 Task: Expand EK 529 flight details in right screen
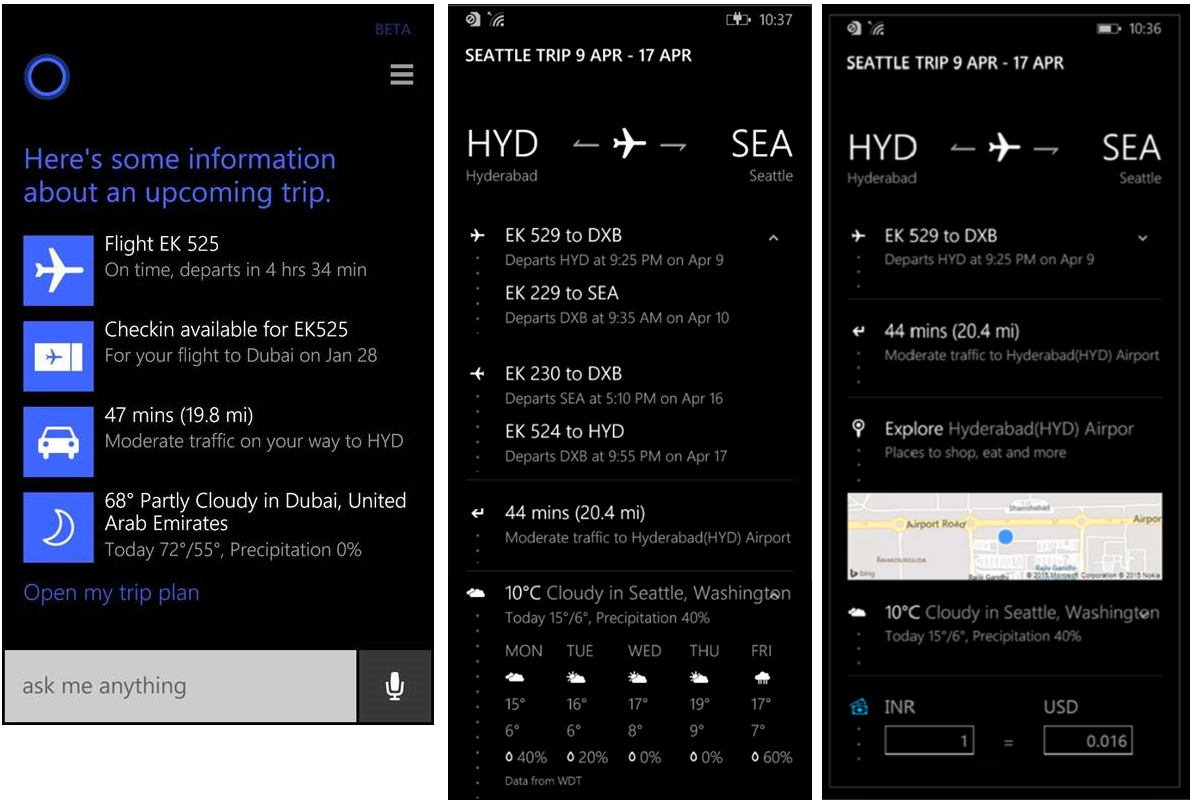pos(1143,238)
